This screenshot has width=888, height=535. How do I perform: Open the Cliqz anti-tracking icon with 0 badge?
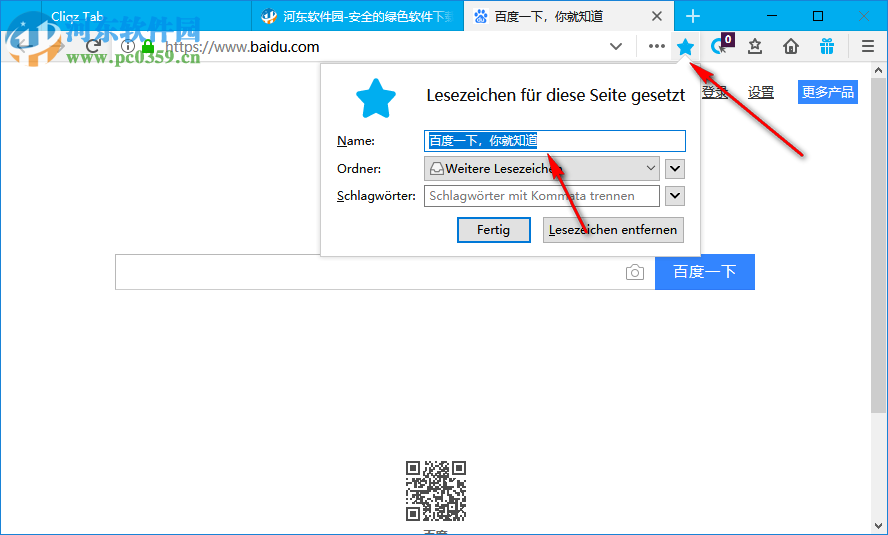click(722, 45)
